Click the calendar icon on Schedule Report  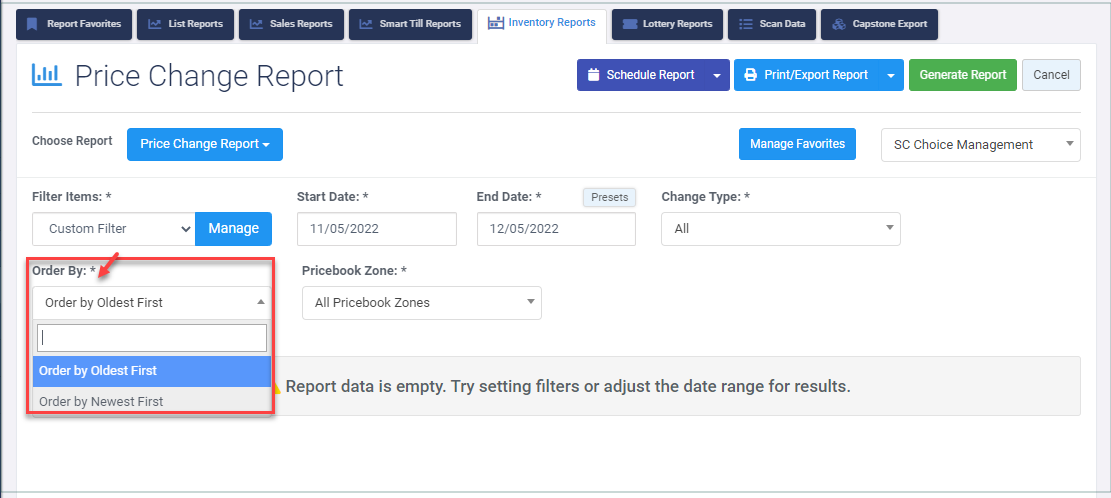tap(594, 75)
